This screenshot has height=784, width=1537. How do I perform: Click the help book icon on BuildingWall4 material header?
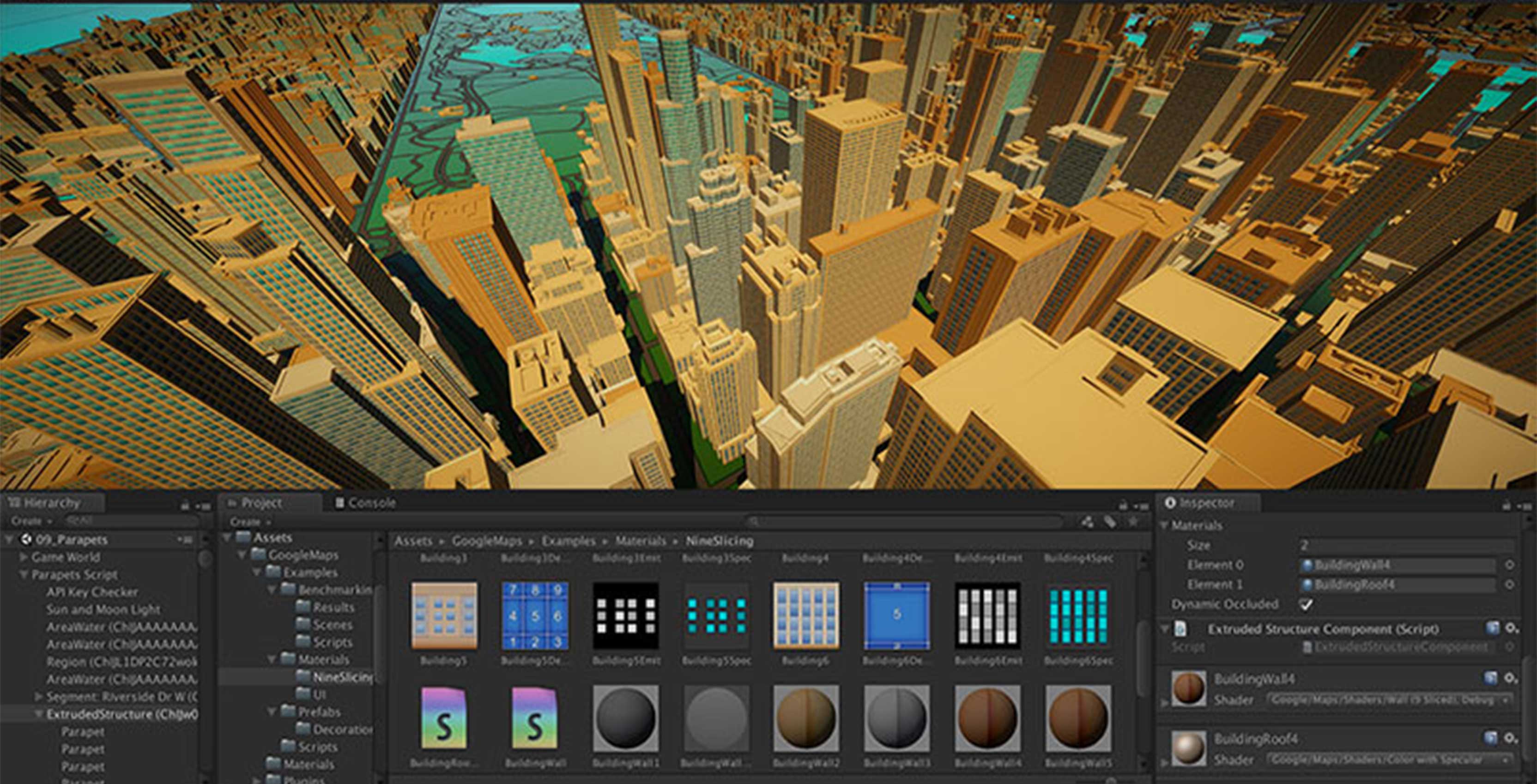point(1491,678)
